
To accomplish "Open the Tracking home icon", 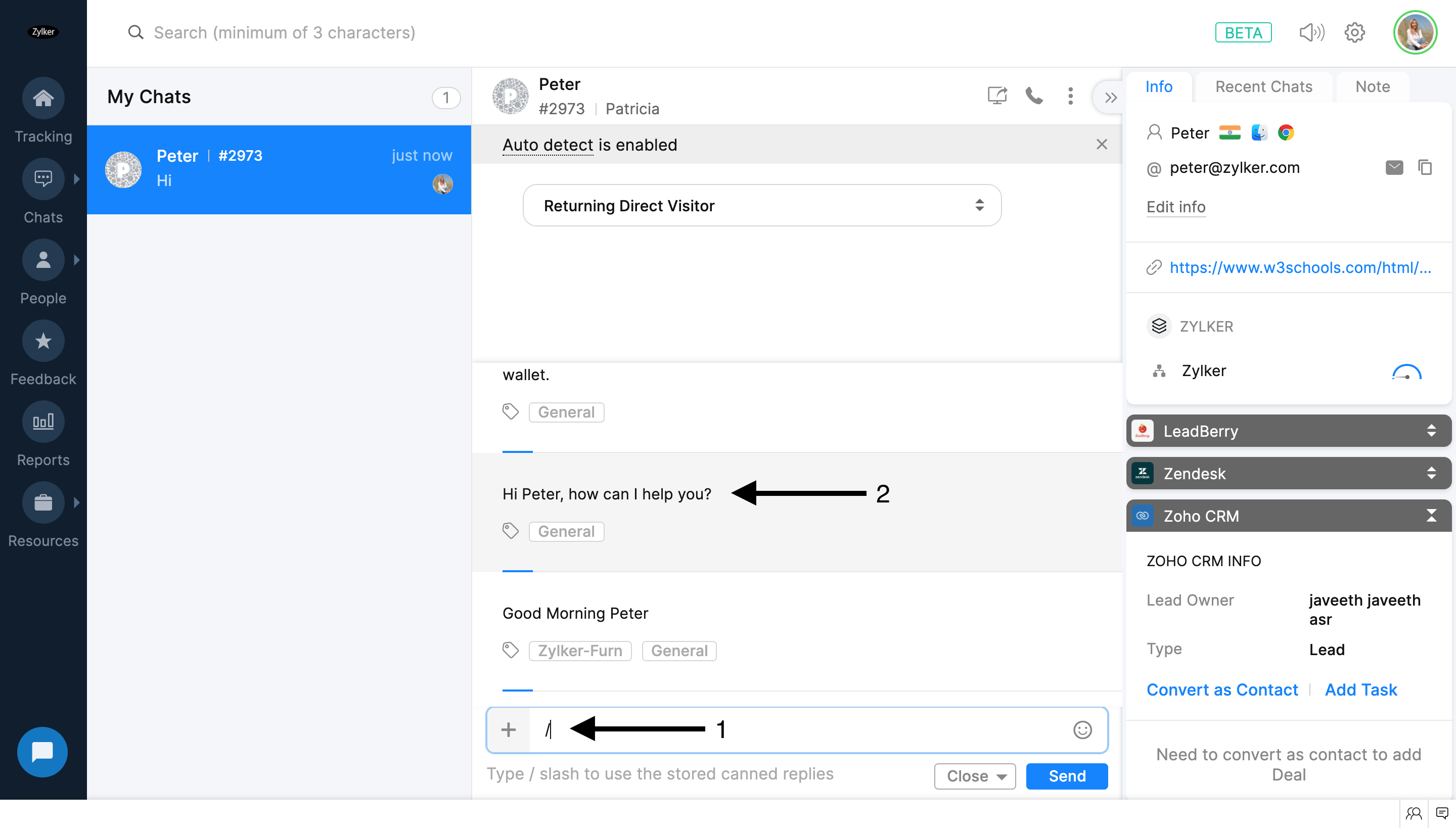I will coord(43,98).
